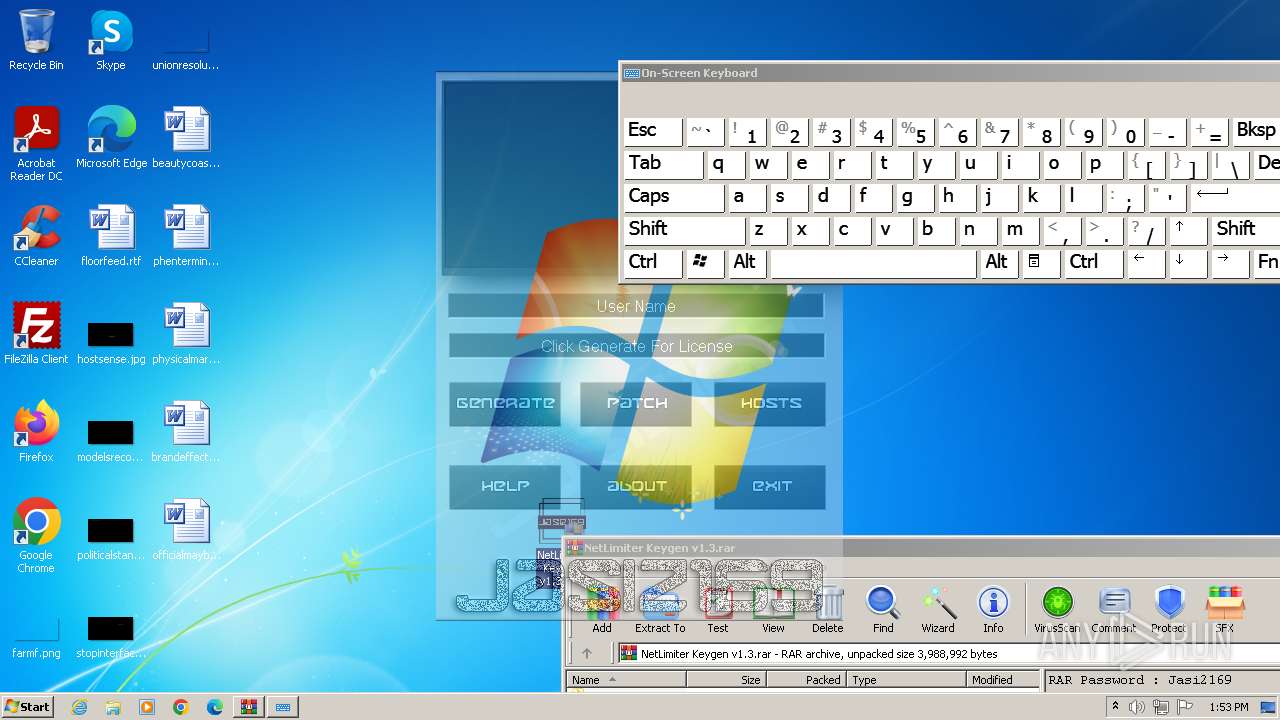1280x720 pixels.
Task: Click Action Center flag in system tray
Action: click(x=1185, y=707)
